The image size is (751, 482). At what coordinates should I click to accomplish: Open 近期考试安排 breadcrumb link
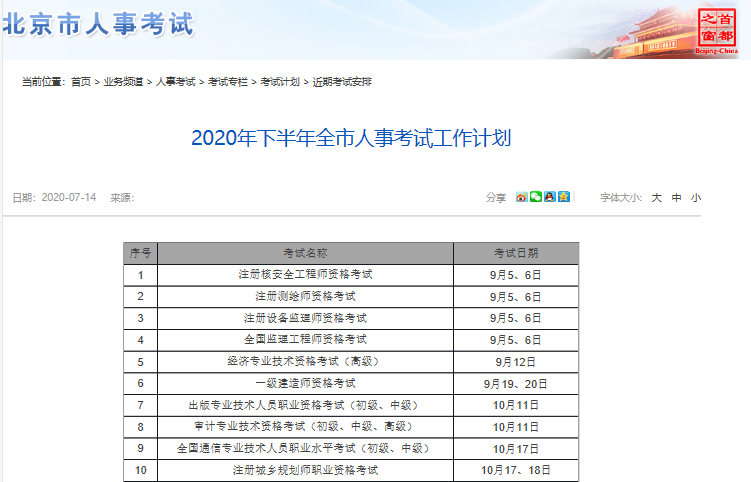pyautogui.click(x=342, y=82)
